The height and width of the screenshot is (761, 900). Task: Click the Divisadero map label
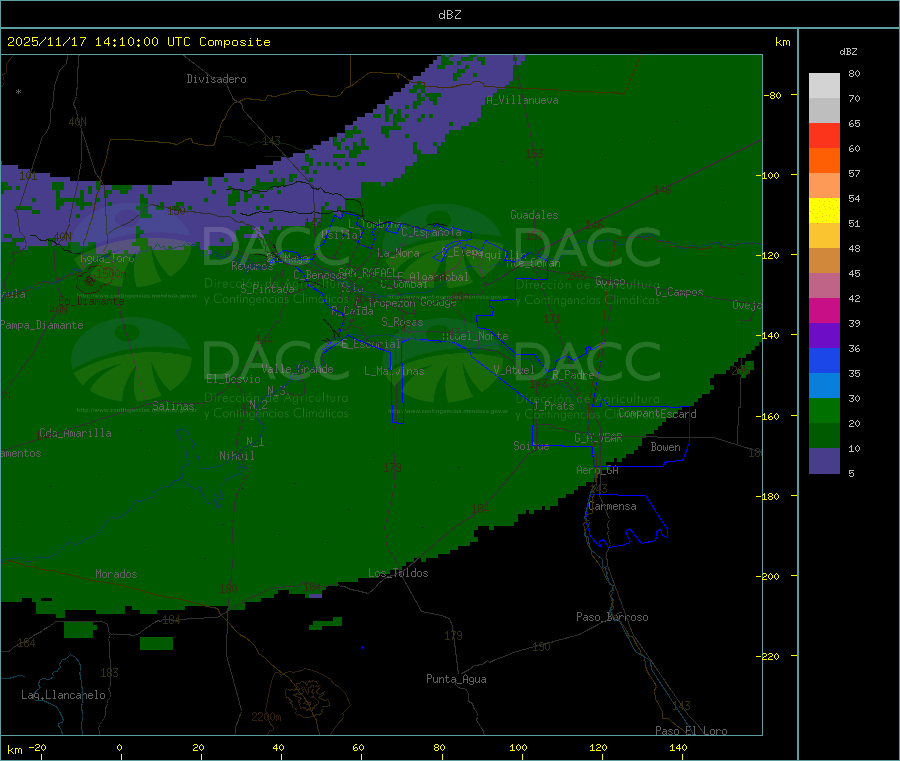216,79
